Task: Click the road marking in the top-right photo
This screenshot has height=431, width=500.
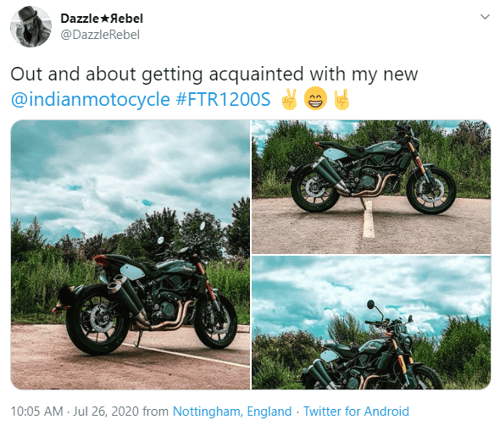Action: pyautogui.click(x=368, y=219)
